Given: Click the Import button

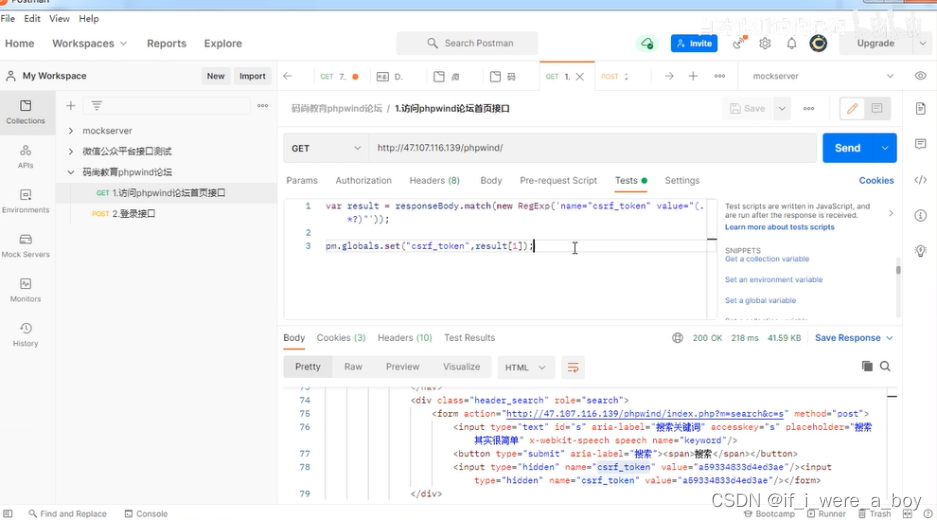Looking at the screenshot, I should click(x=252, y=76).
